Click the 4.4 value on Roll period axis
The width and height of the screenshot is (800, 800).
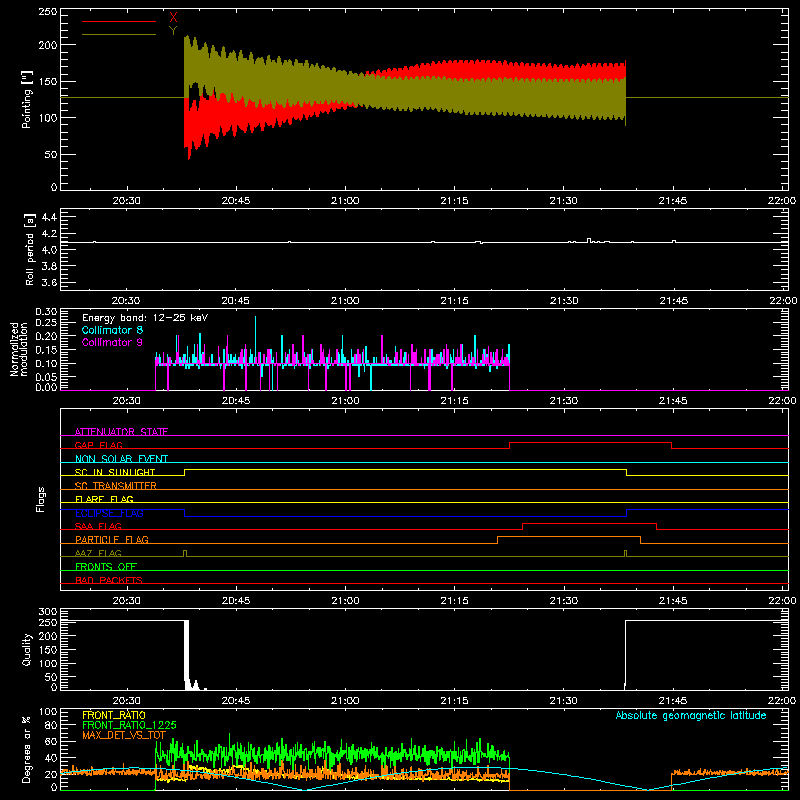49,217
